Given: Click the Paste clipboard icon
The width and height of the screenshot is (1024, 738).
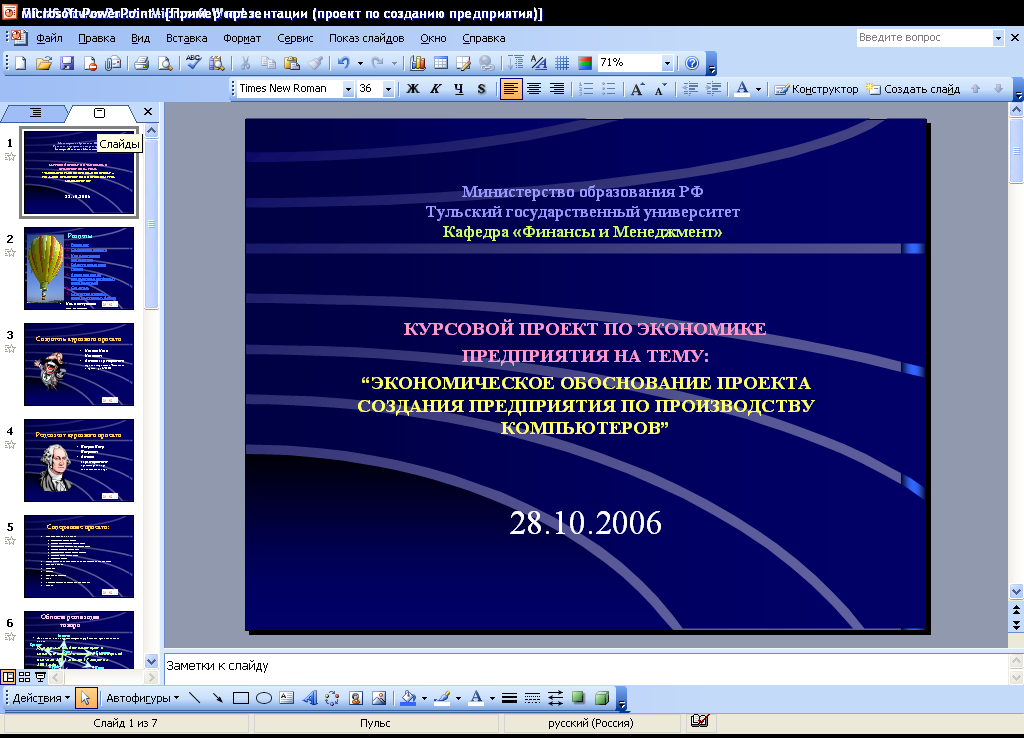Looking at the screenshot, I should [x=292, y=63].
